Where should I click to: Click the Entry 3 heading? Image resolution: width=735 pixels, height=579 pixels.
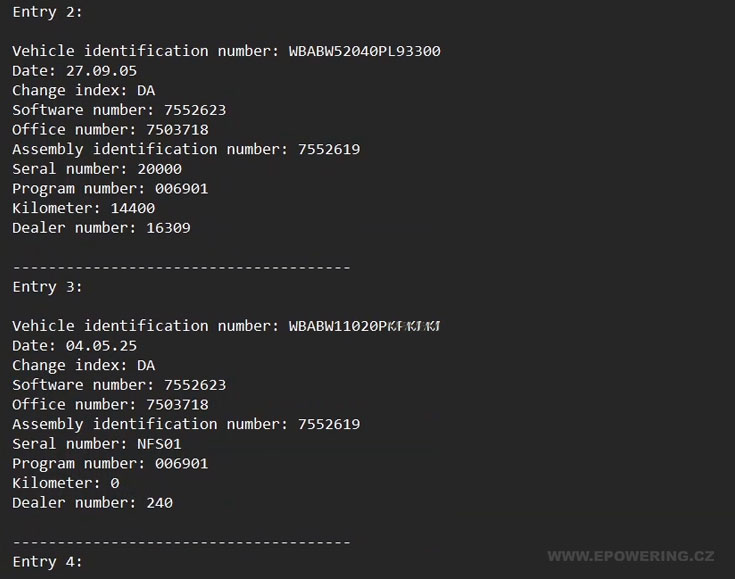pyautogui.click(x=47, y=286)
